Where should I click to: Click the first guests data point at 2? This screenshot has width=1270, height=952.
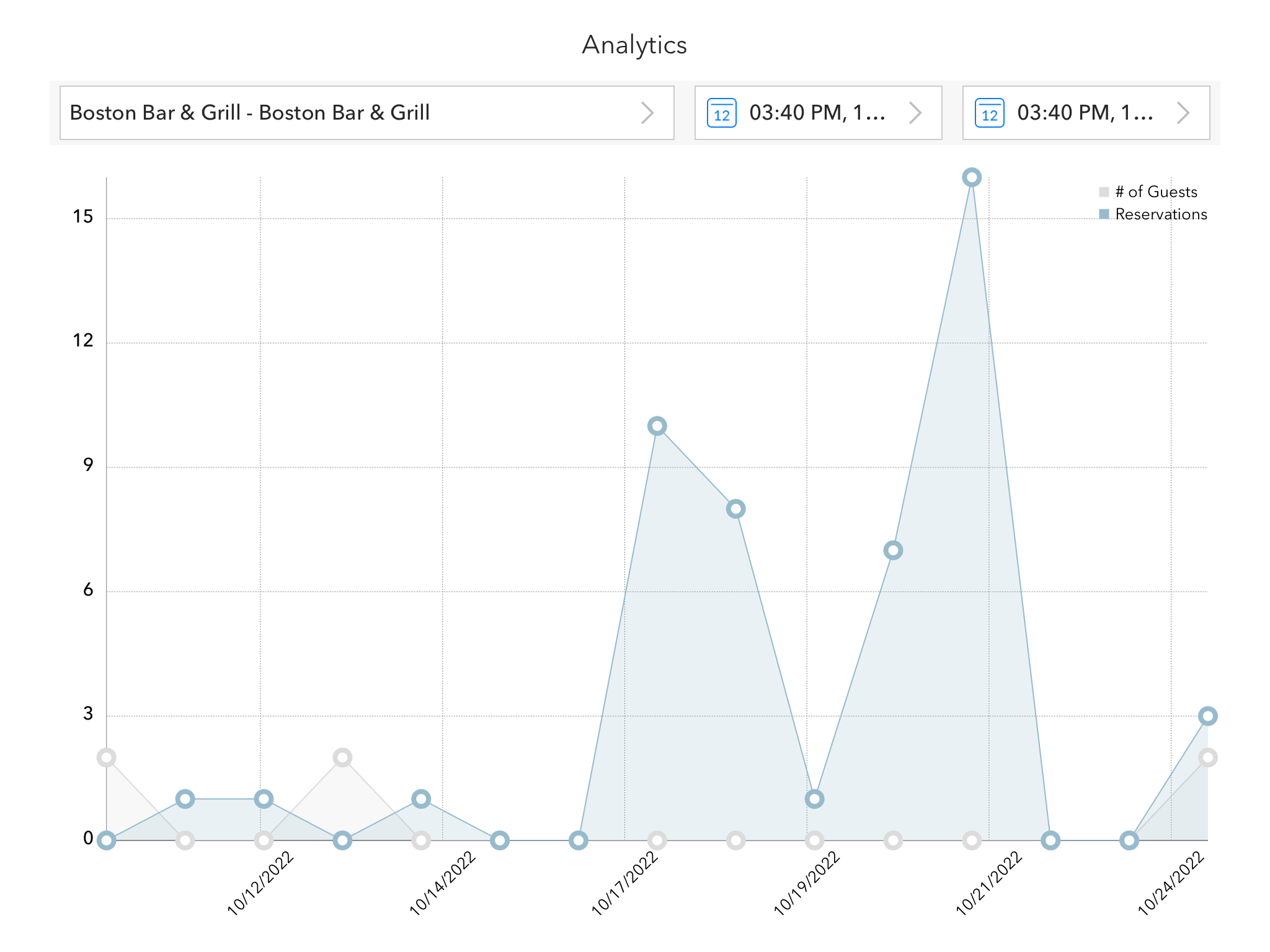(107, 757)
